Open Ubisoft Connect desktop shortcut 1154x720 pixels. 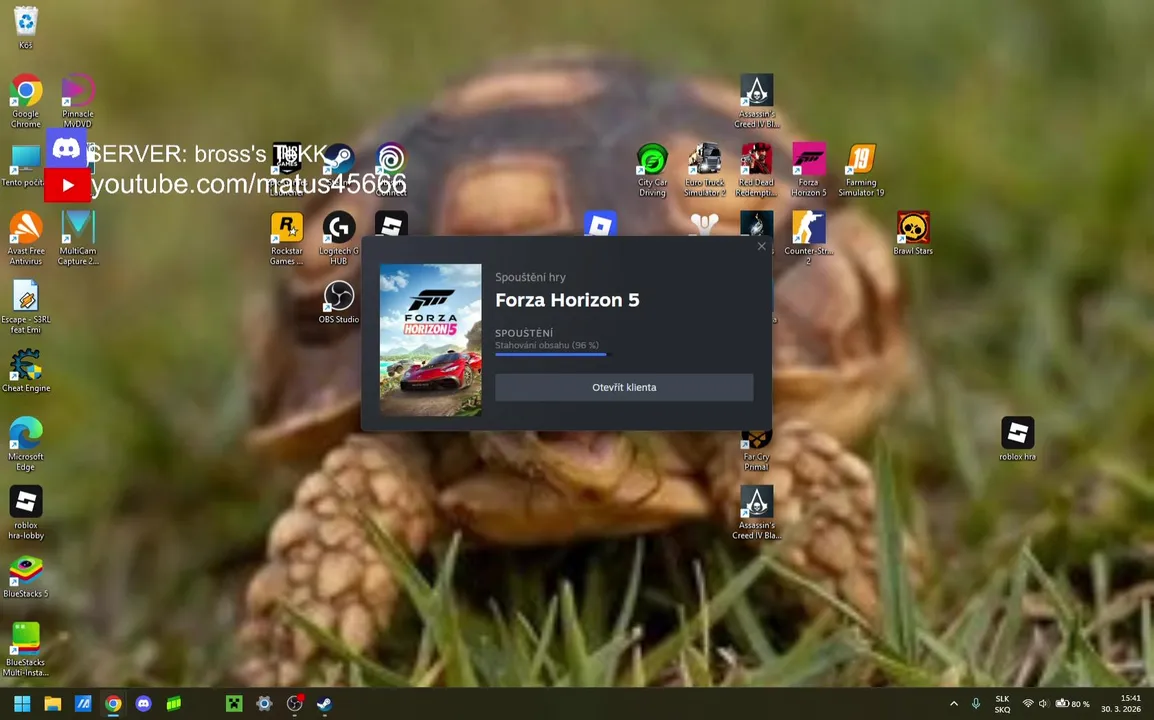click(391, 170)
